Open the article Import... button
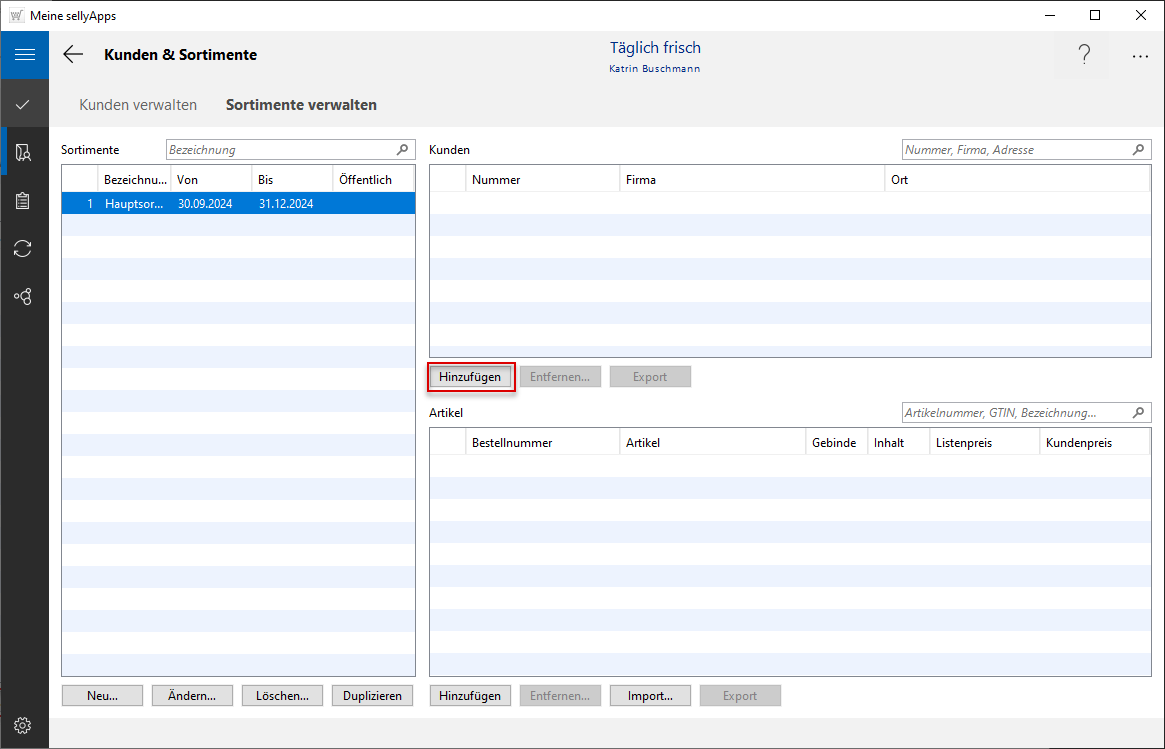This screenshot has width=1165, height=749. (x=650, y=696)
